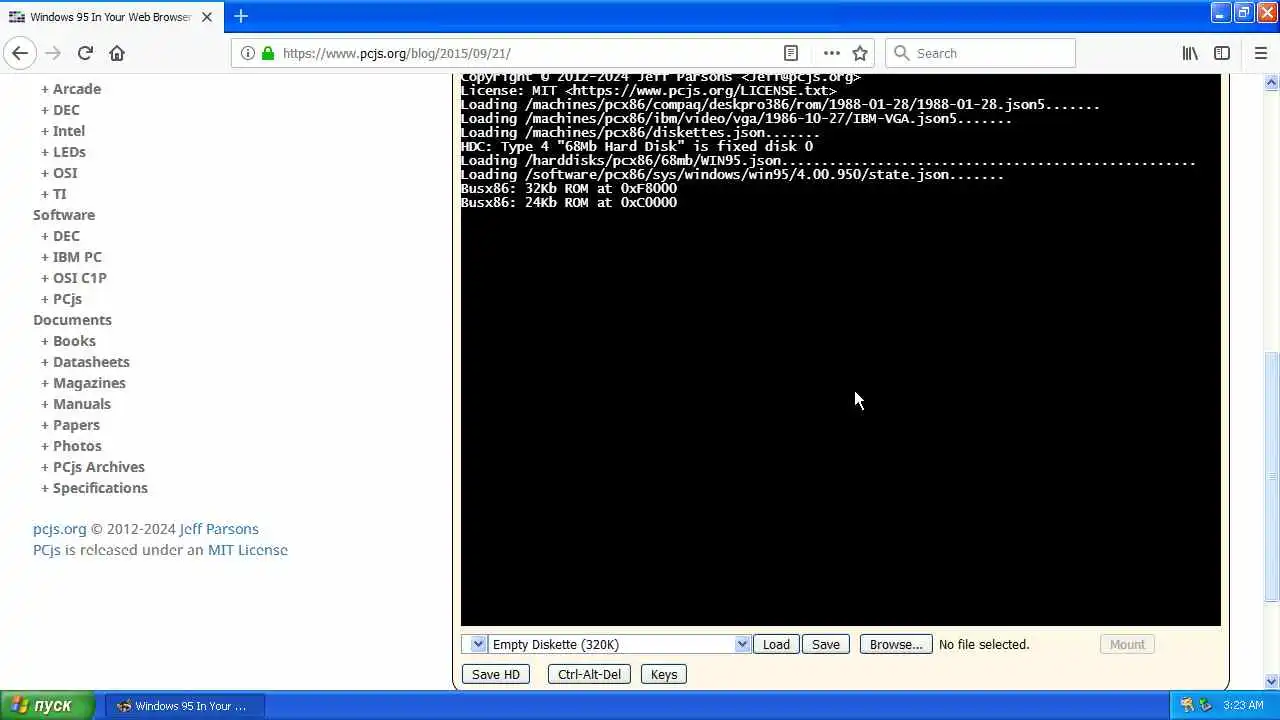This screenshot has width=1280, height=720.
Task: Open Jeff Parsons link
Action: tap(219, 529)
